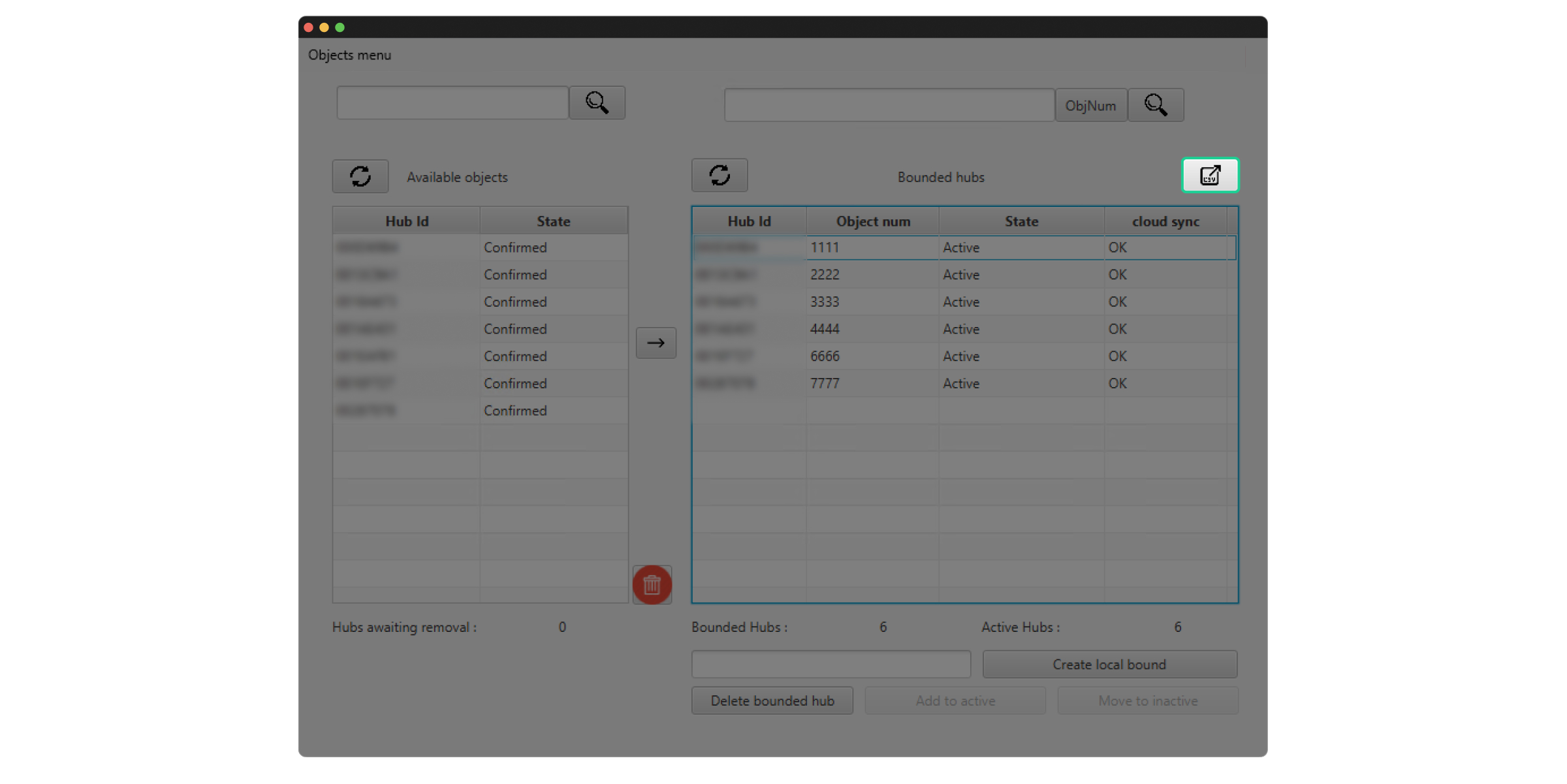Select bounded hub with object num 3333
This screenshot has width=1567, height=784.
(964, 302)
